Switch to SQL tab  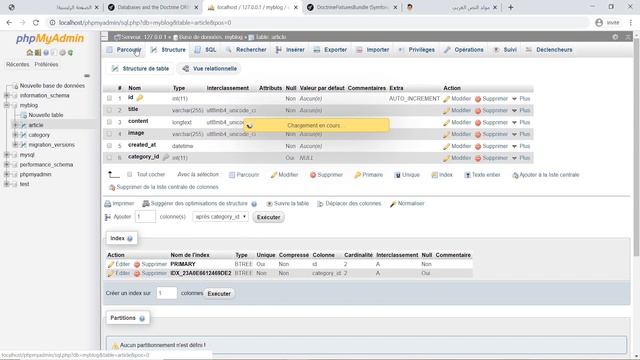click(205, 50)
